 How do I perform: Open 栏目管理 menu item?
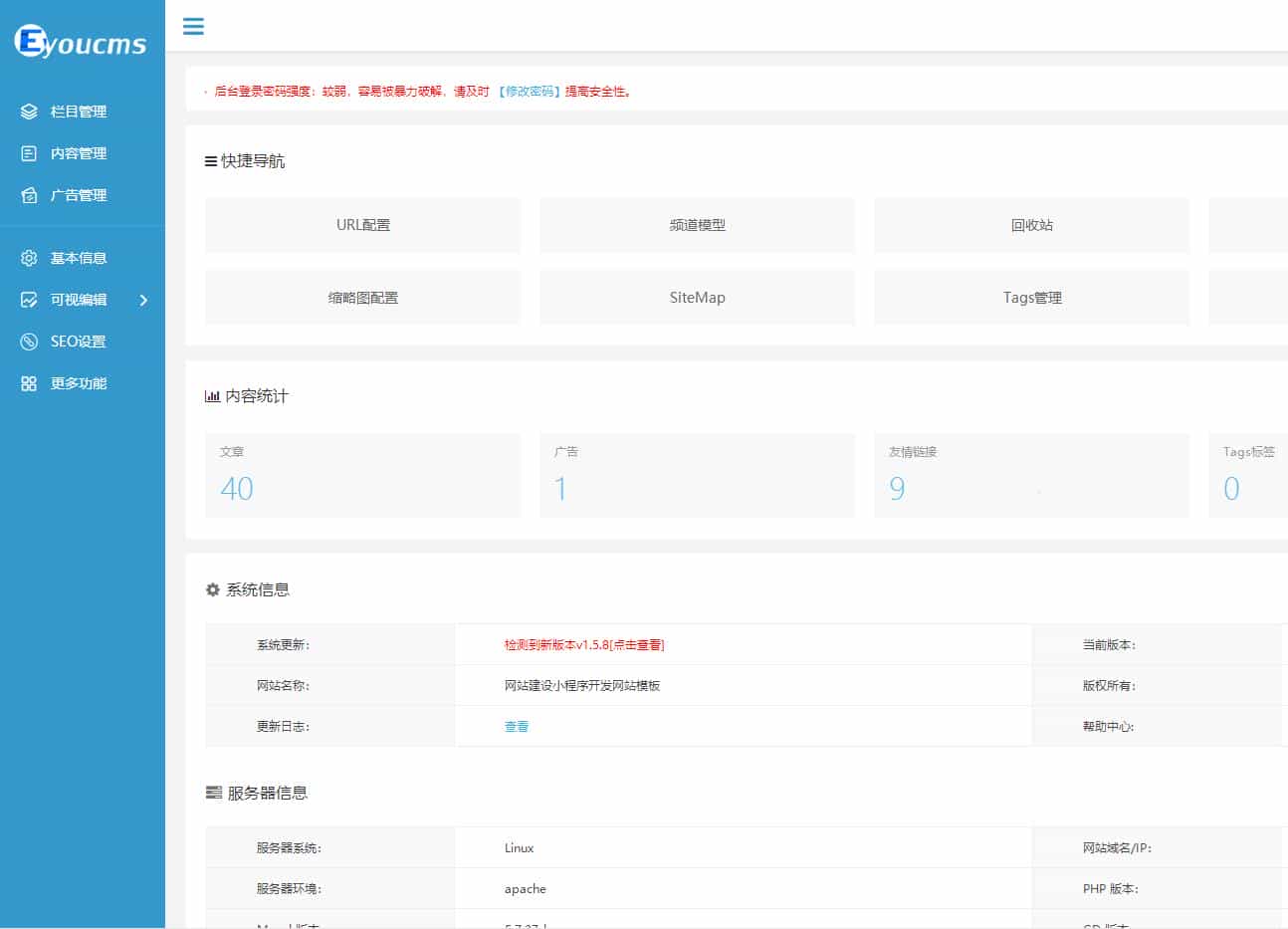coord(83,112)
